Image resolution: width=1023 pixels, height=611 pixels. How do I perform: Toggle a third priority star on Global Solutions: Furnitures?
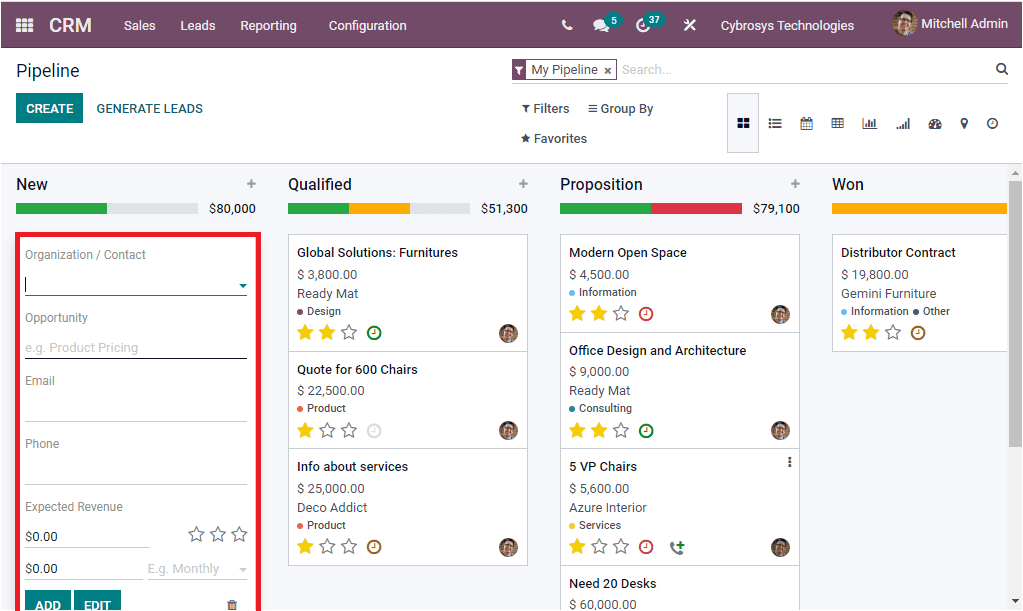349,331
